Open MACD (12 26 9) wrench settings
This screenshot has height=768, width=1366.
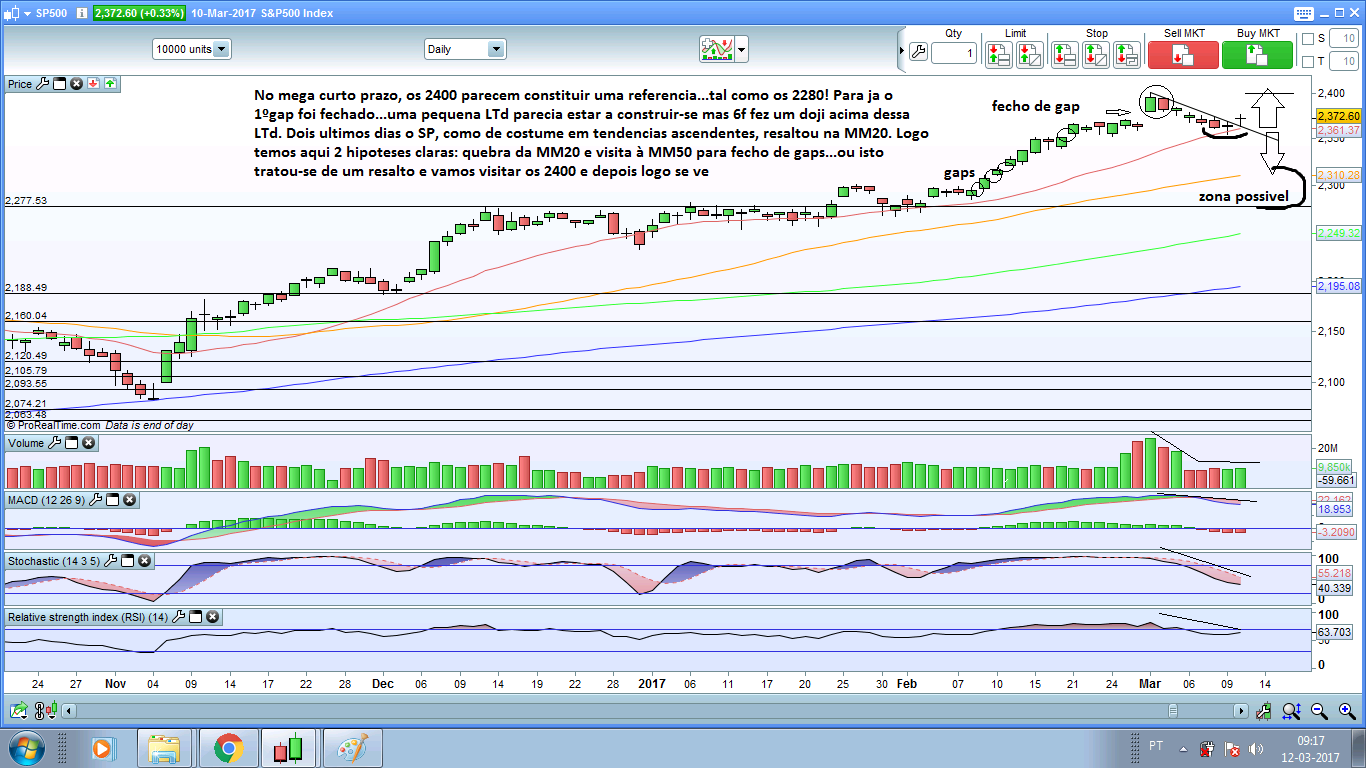coord(96,499)
